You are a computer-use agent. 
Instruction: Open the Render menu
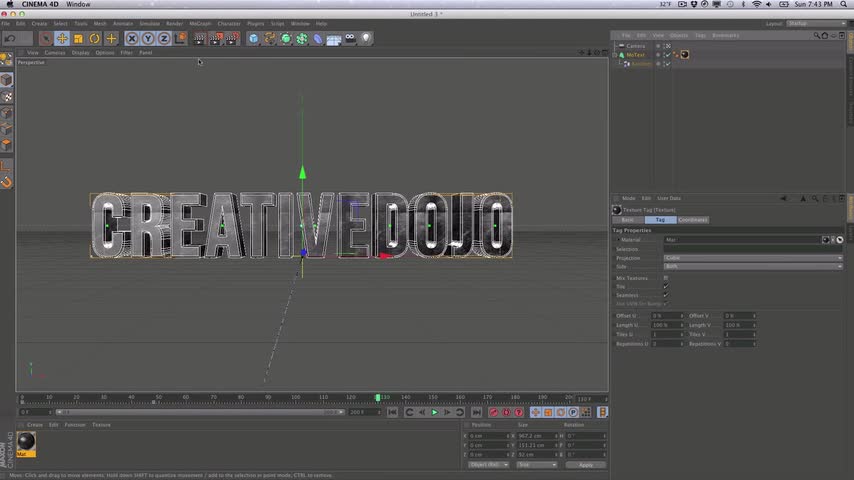[x=174, y=24]
